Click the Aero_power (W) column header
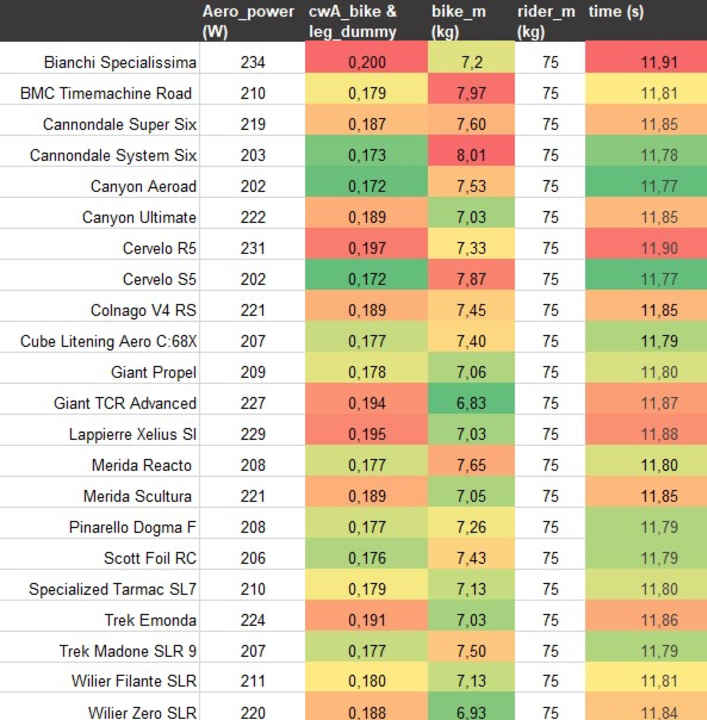Image resolution: width=707 pixels, height=720 pixels. point(248,21)
